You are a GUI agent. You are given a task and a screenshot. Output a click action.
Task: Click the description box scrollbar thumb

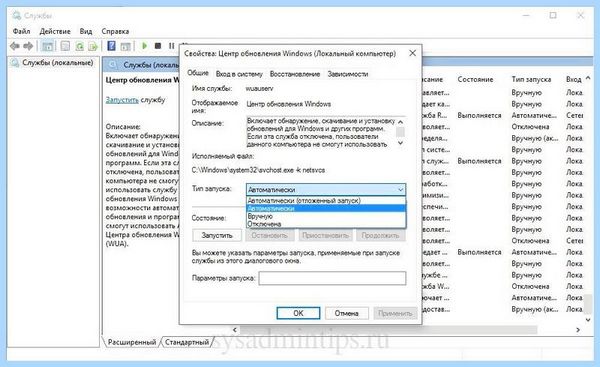click(x=400, y=132)
